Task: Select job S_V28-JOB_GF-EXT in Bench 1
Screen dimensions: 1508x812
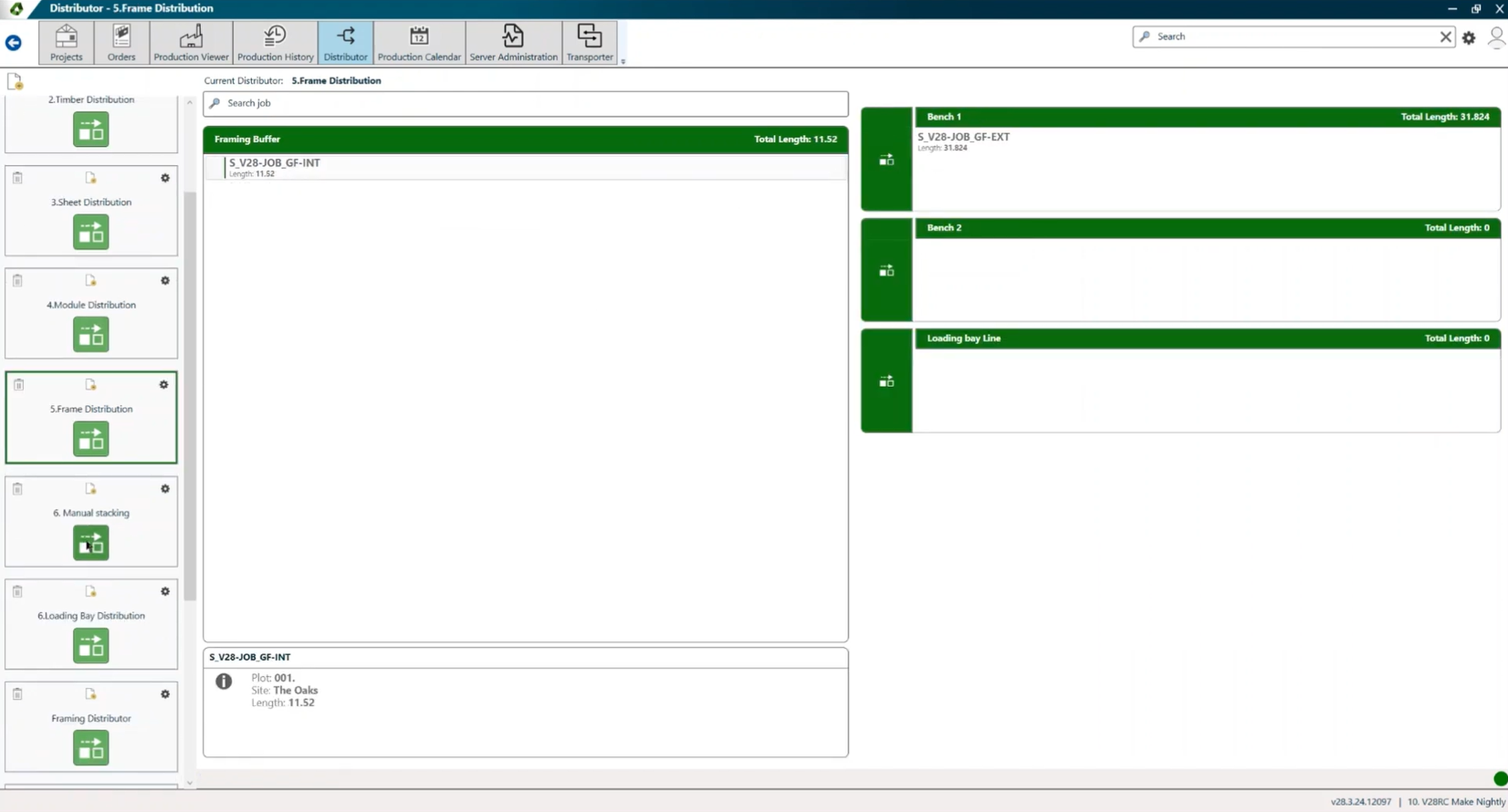Action: 963,140
